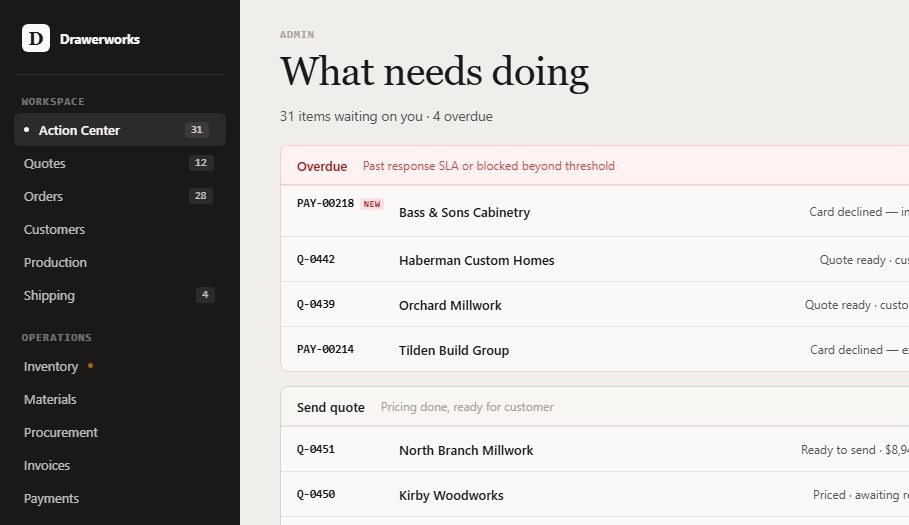Click Quote ready text on Haberman row
Image resolution: width=909 pixels, height=525 pixels.
click(x=864, y=260)
